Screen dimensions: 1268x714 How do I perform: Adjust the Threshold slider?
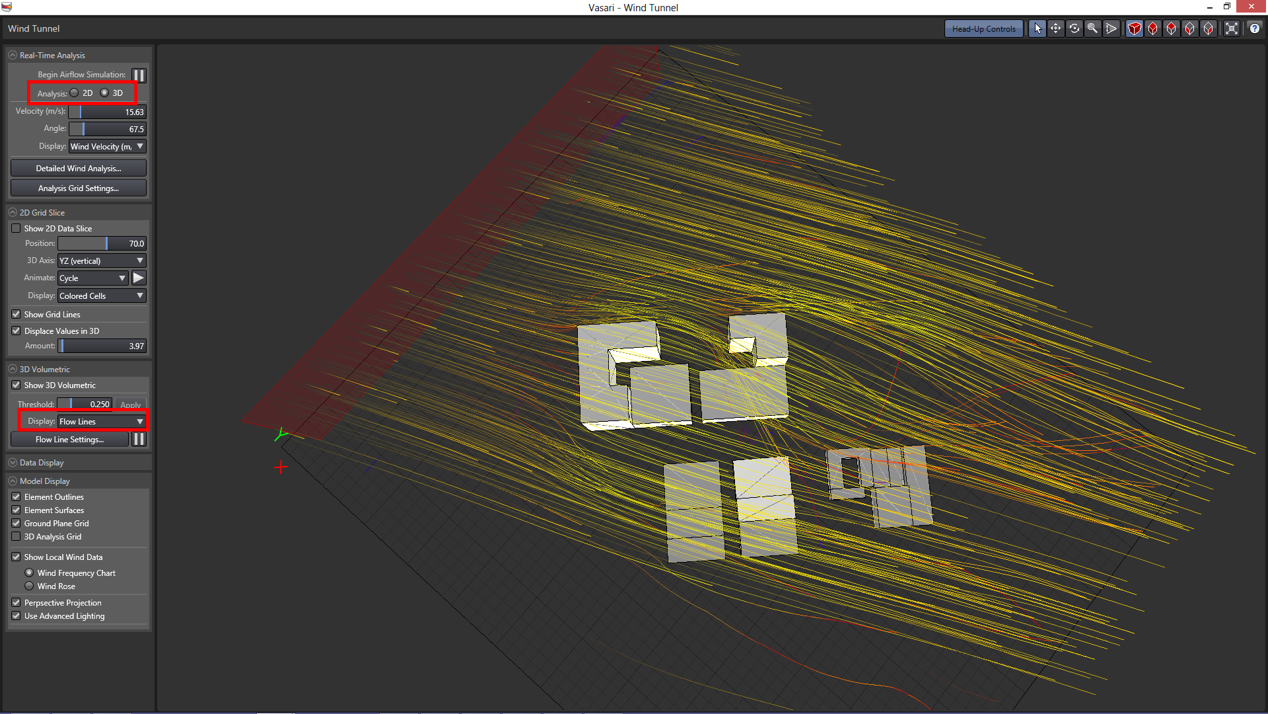click(x=85, y=405)
